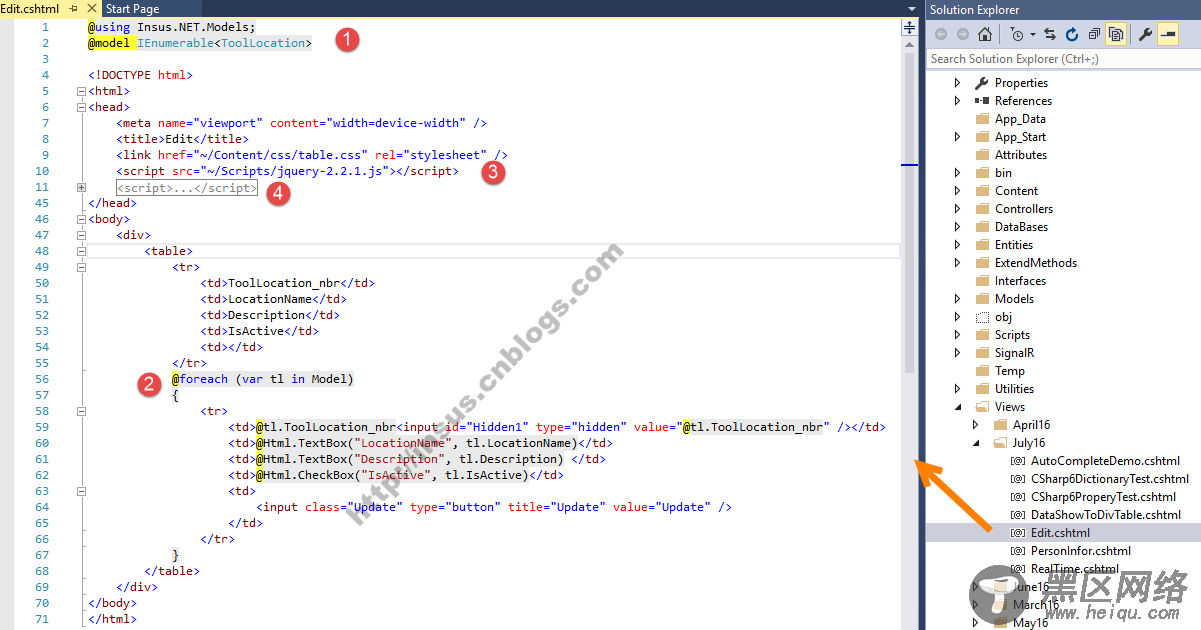Collapse the table element on line 48

click(x=81, y=251)
